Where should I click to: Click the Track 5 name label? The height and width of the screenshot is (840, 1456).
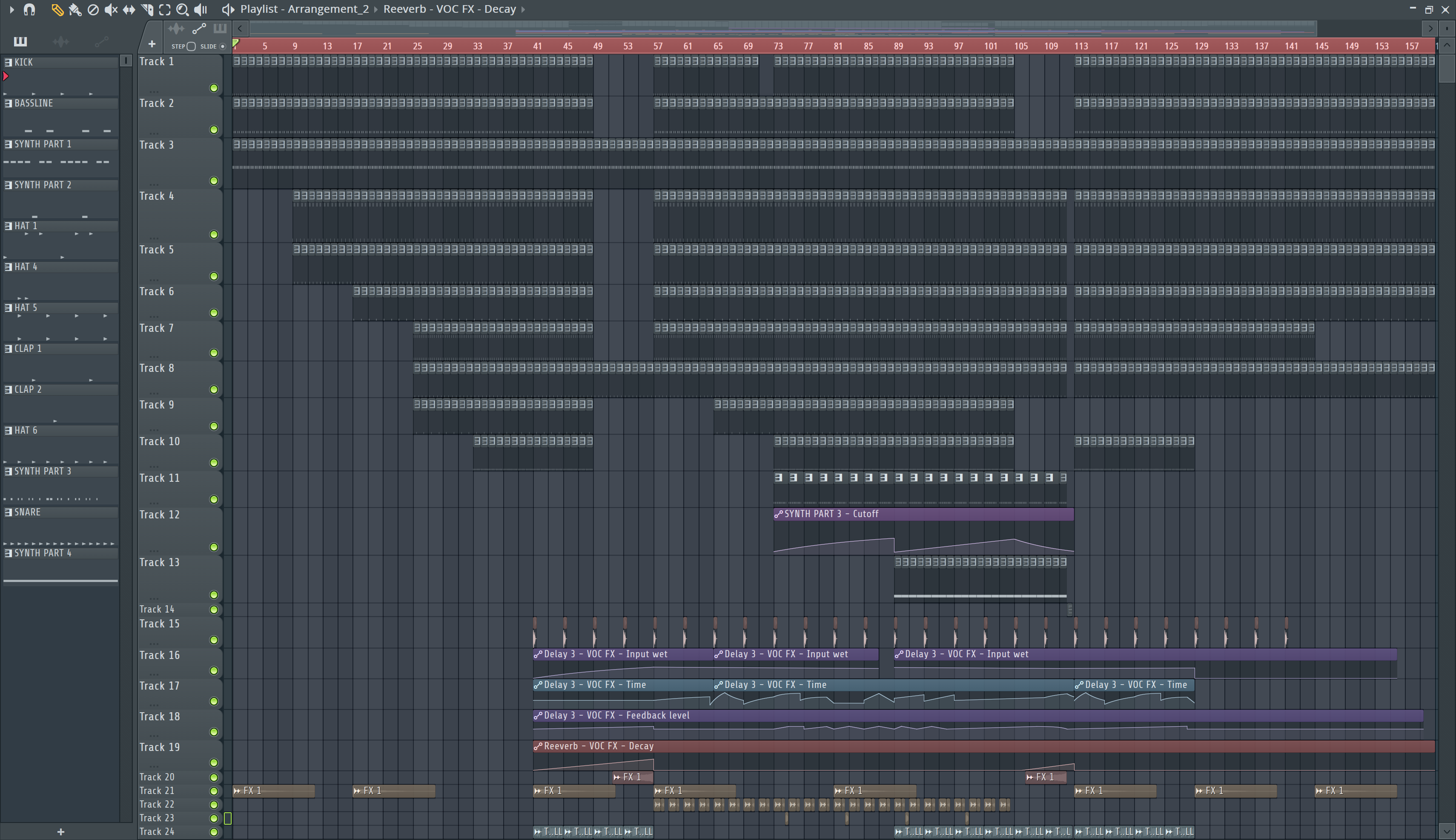(x=156, y=250)
